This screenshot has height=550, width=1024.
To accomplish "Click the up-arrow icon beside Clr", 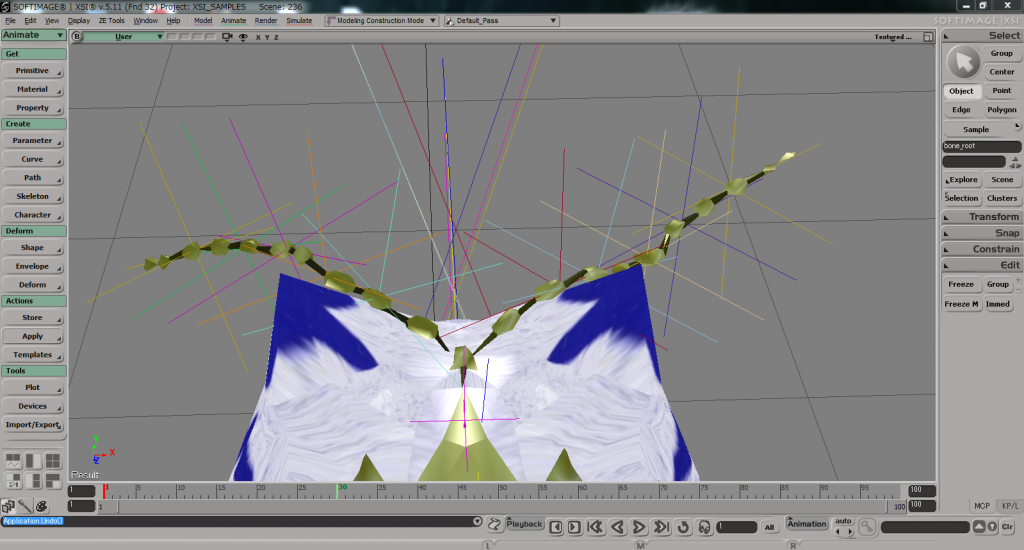I will pos(979,526).
